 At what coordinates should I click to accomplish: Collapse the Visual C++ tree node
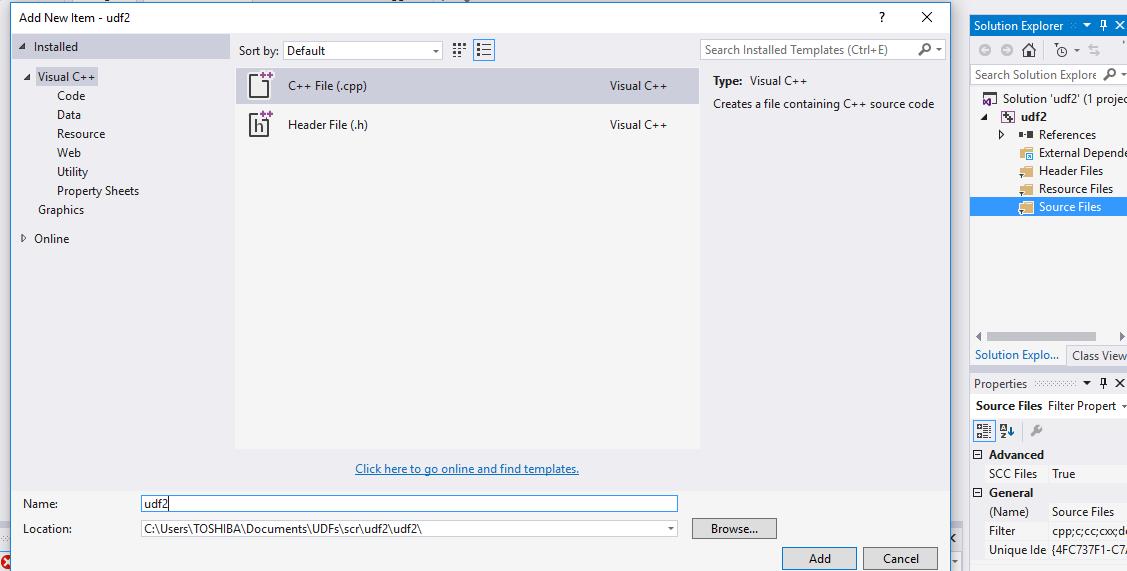tap(27, 77)
